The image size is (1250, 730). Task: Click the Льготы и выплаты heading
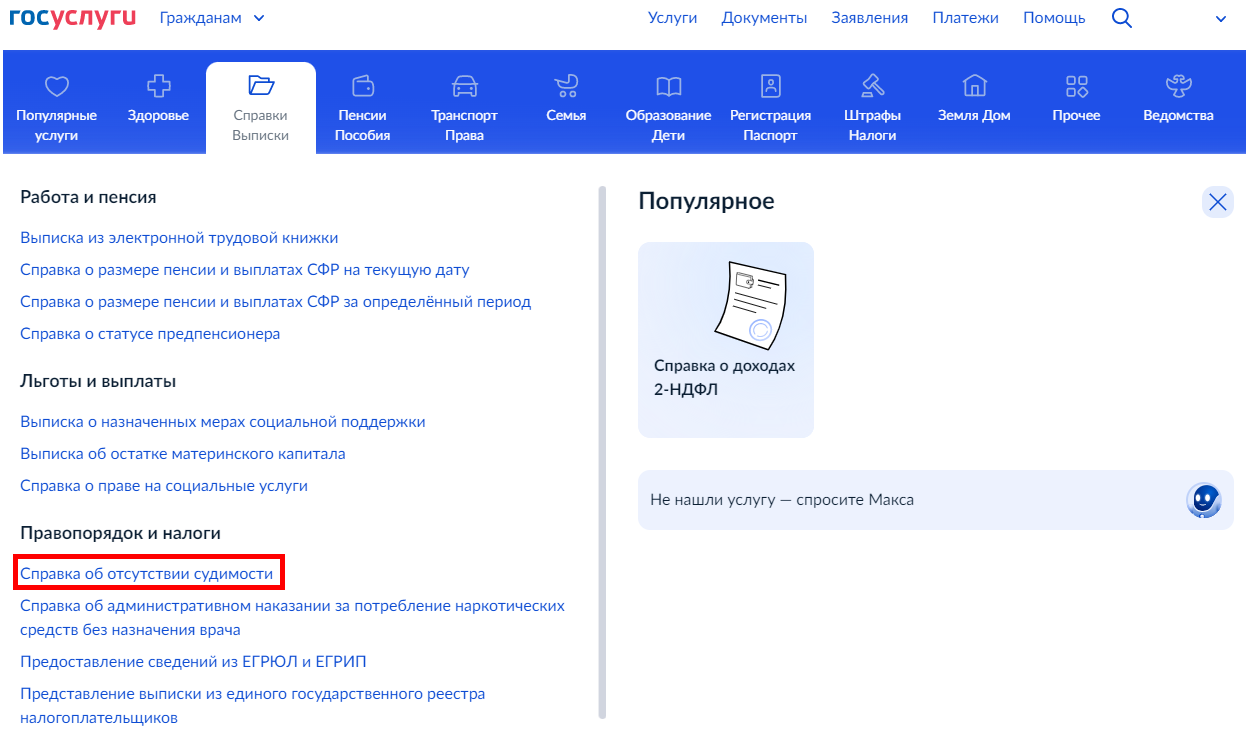click(98, 382)
